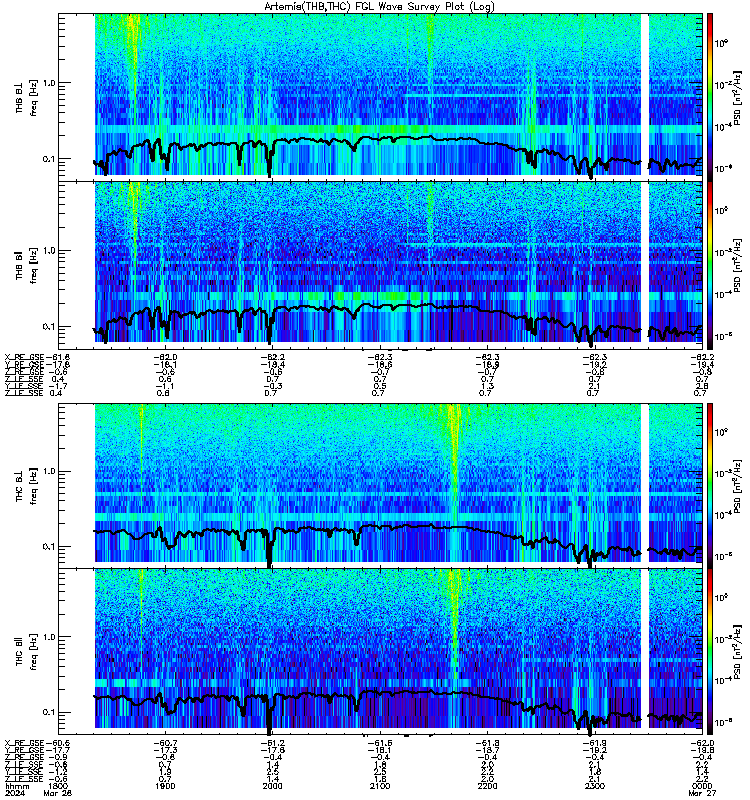Select the 'THB B∥ freq [Hz]' axis label
The height and width of the screenshot is (800, 750).
(x=26, y=265)
